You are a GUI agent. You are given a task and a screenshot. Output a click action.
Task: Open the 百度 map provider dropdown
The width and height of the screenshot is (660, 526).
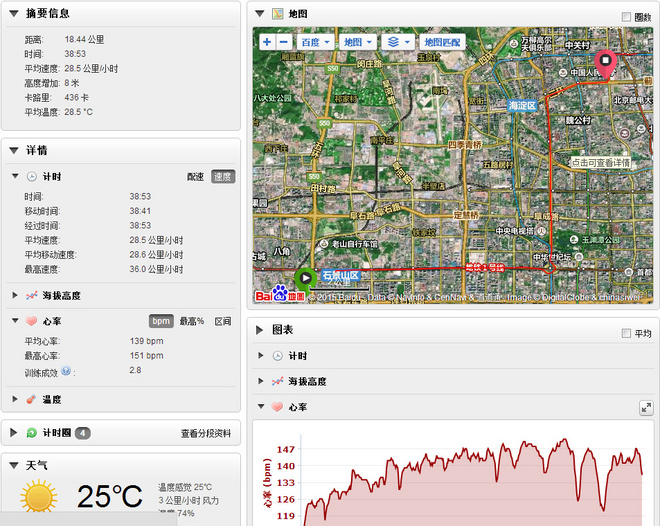tap(316, 42)
